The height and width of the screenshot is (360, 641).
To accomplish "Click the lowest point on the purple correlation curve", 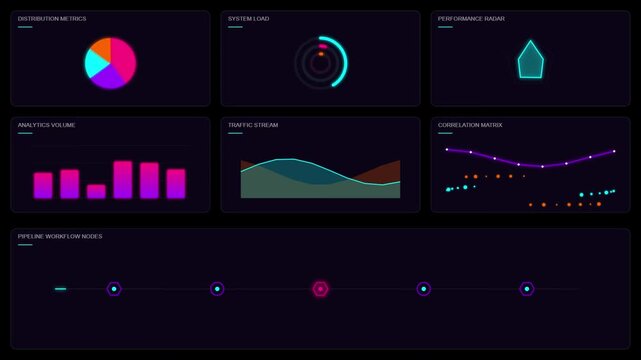I will 542,166.
